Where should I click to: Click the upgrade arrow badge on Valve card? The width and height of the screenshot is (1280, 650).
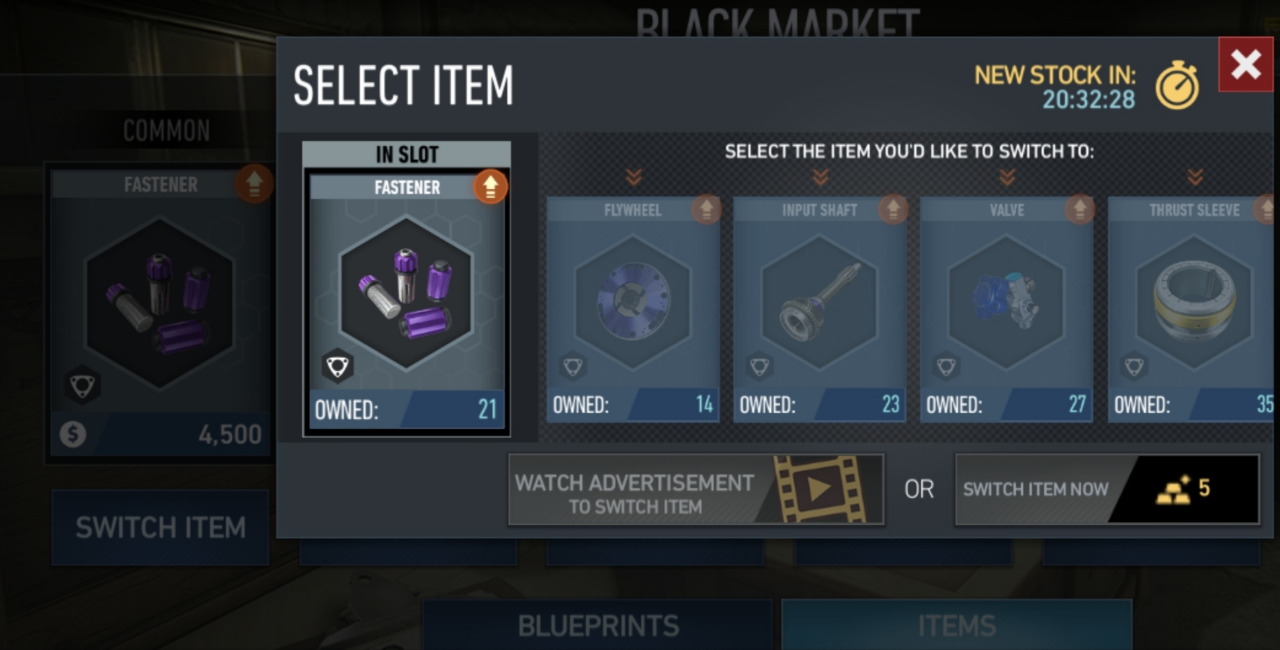tap(1079, 209)
